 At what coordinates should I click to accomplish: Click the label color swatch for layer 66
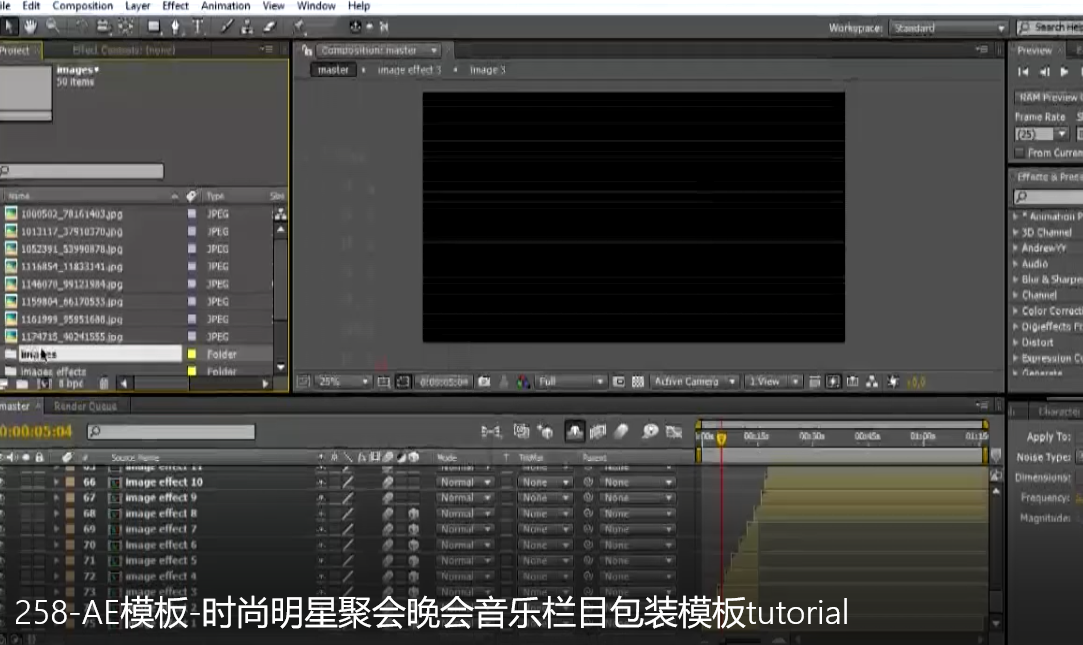[x=70, y=482]
